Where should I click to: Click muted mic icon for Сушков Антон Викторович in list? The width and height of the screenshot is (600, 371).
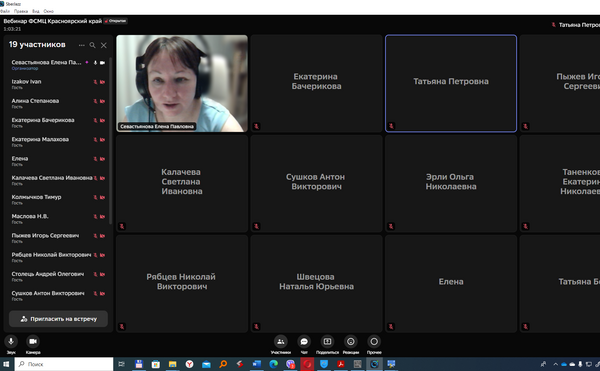(x=95, y=294)
